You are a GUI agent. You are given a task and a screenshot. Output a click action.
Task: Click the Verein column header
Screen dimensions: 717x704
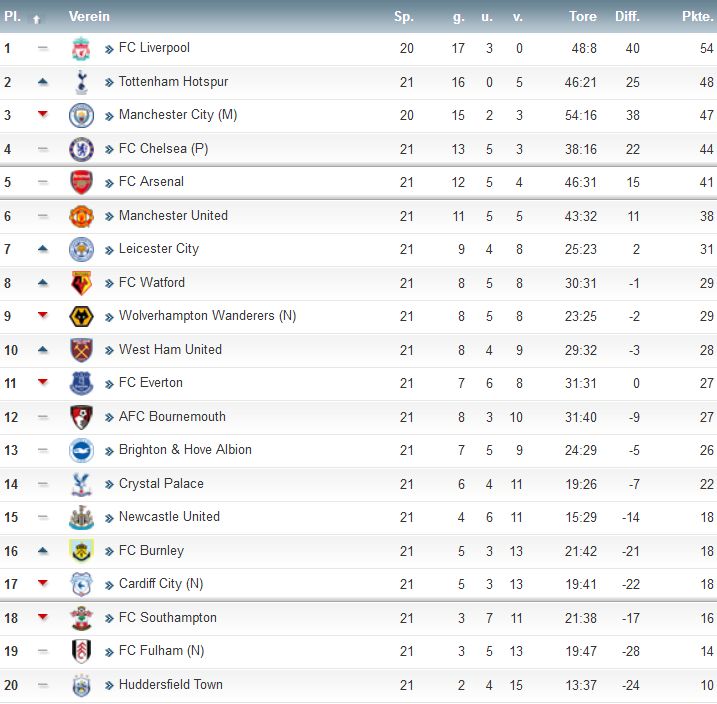click(89, 16)
